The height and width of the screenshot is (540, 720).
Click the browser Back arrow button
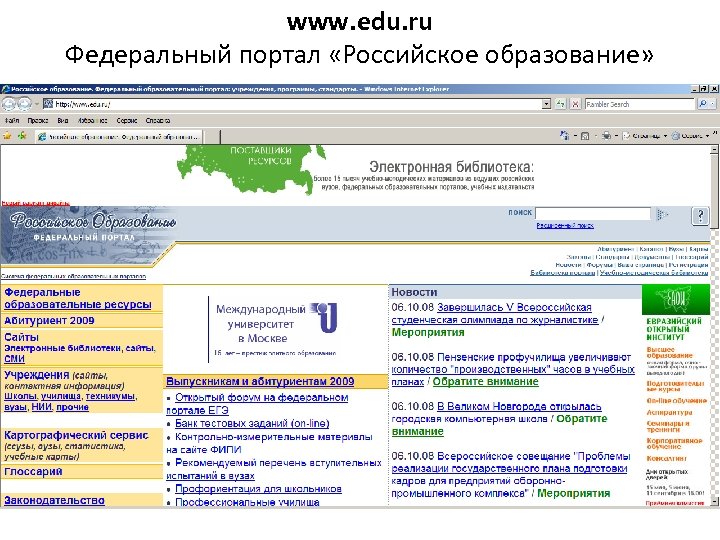[9, 104]
